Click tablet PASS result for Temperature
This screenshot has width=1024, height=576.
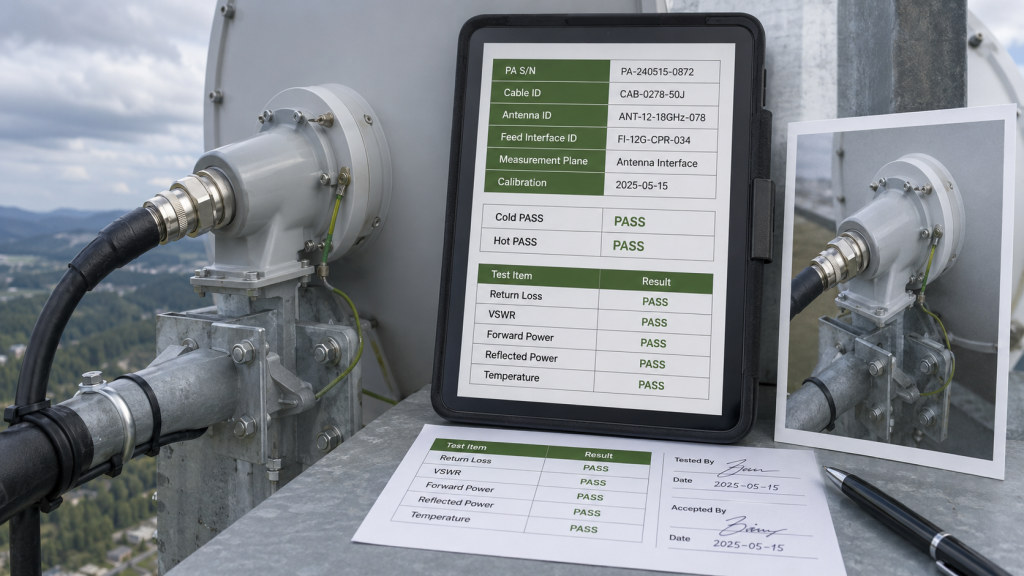(650, 385)
